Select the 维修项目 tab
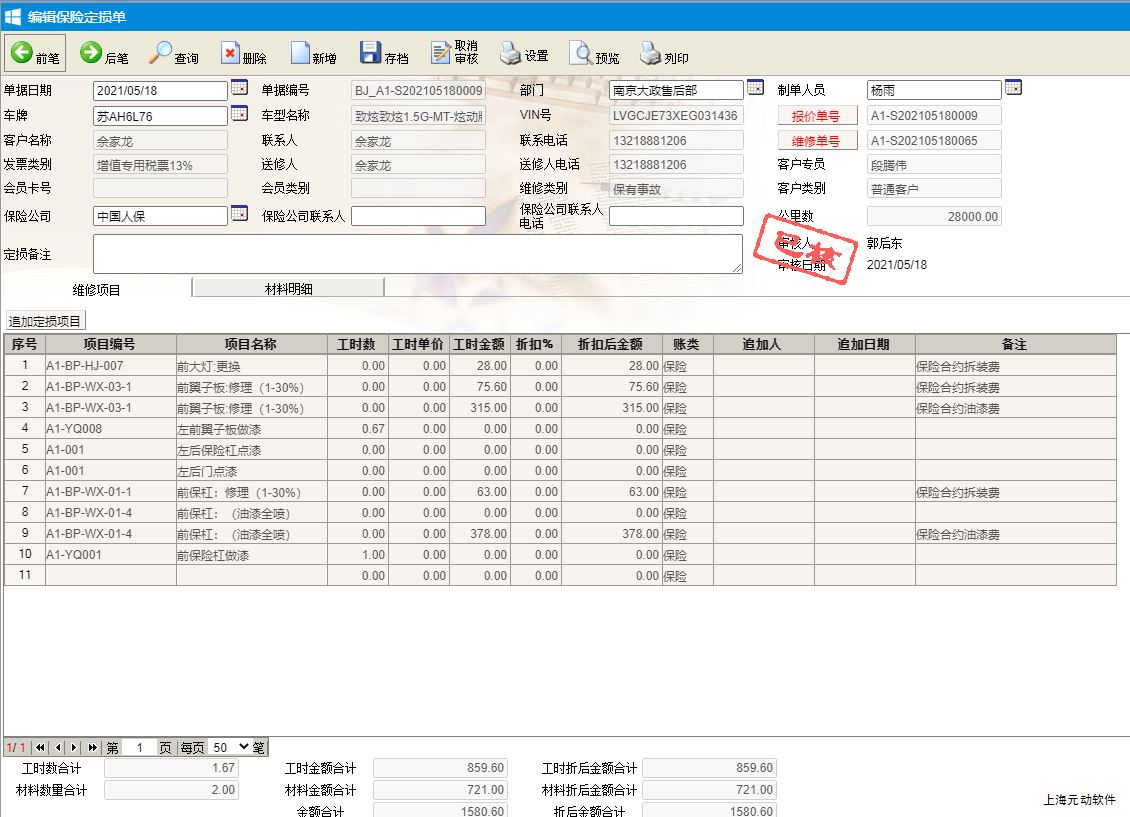The height and width of the screenshot is (817, 1130). (97, 290)
